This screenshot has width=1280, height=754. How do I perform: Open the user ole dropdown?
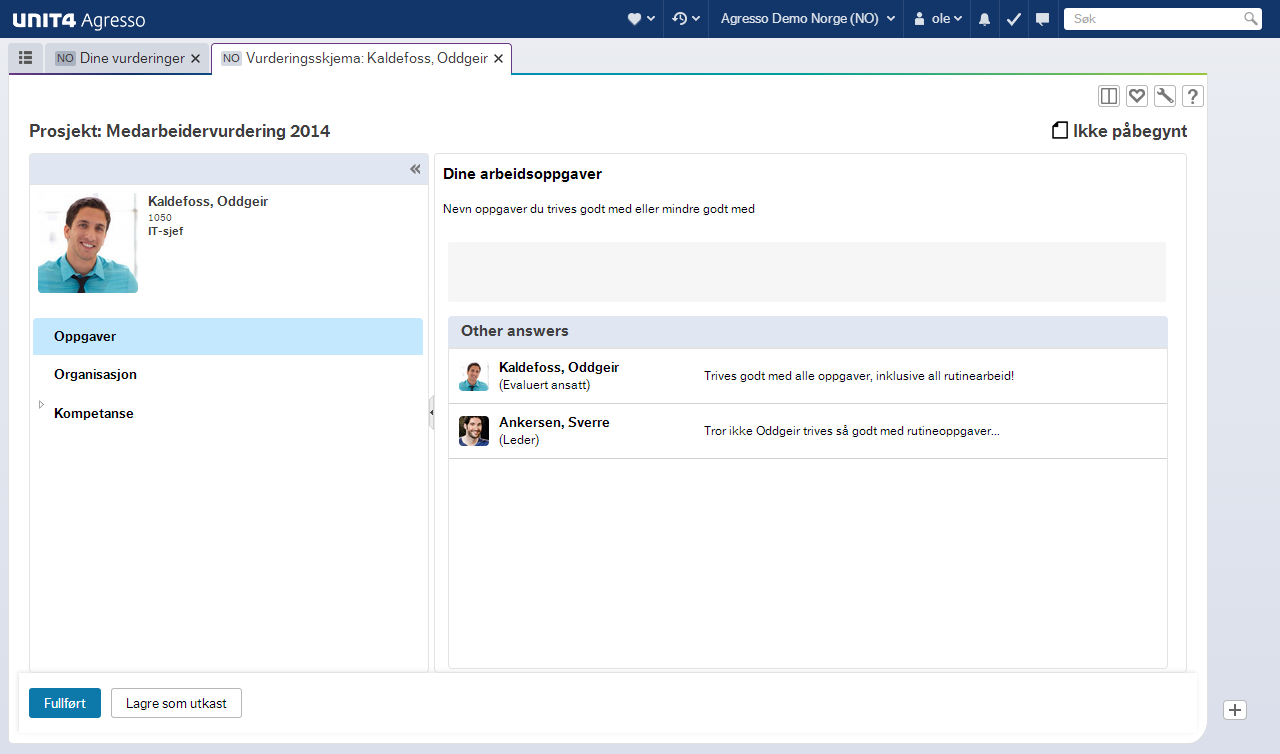(938, 19)
